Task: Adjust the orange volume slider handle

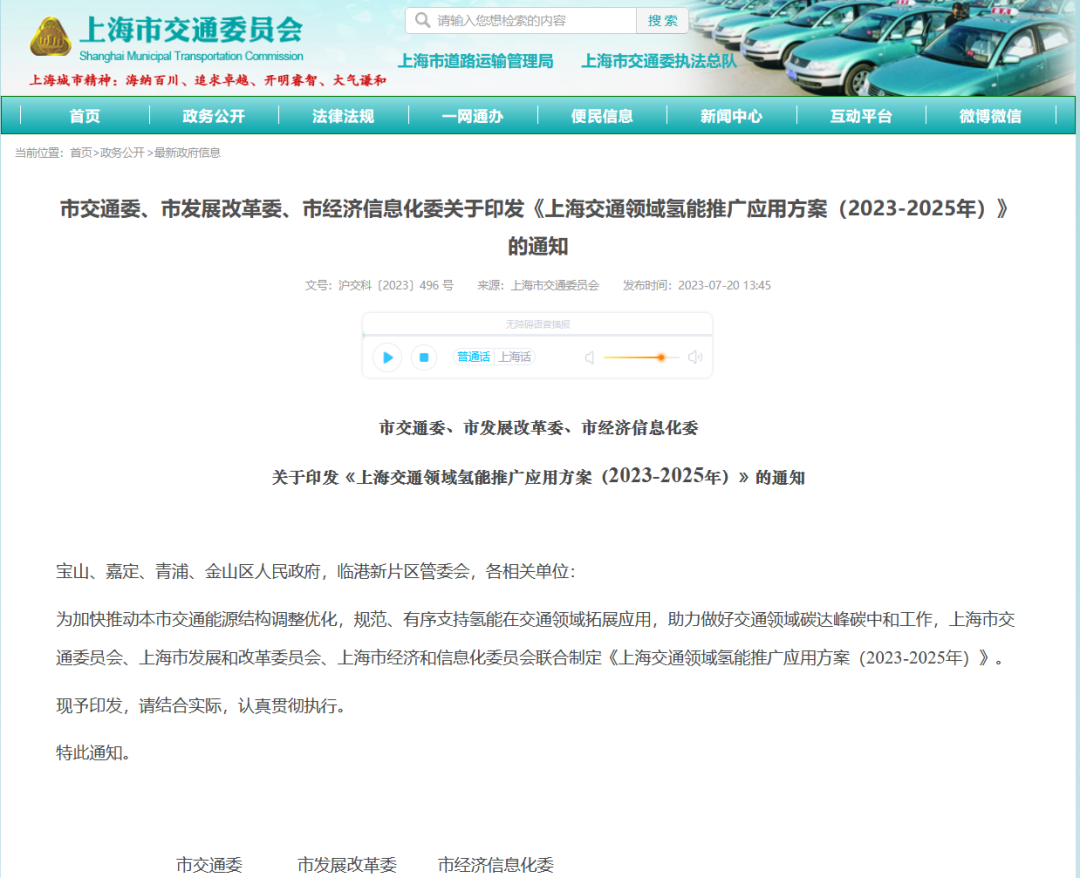Action: pos(661,357)
